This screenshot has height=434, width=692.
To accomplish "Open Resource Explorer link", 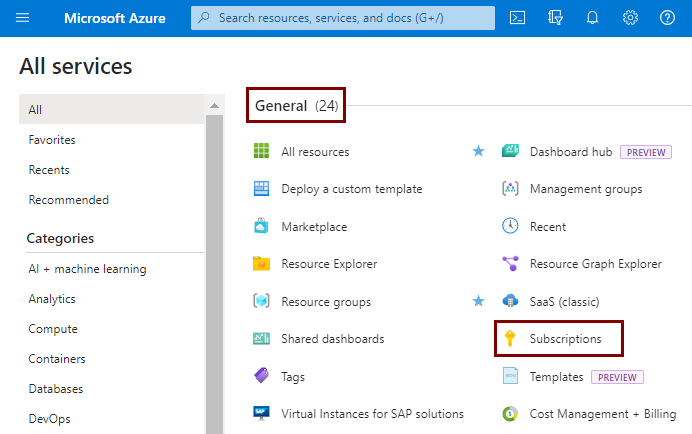I will [x=329, y=264].
